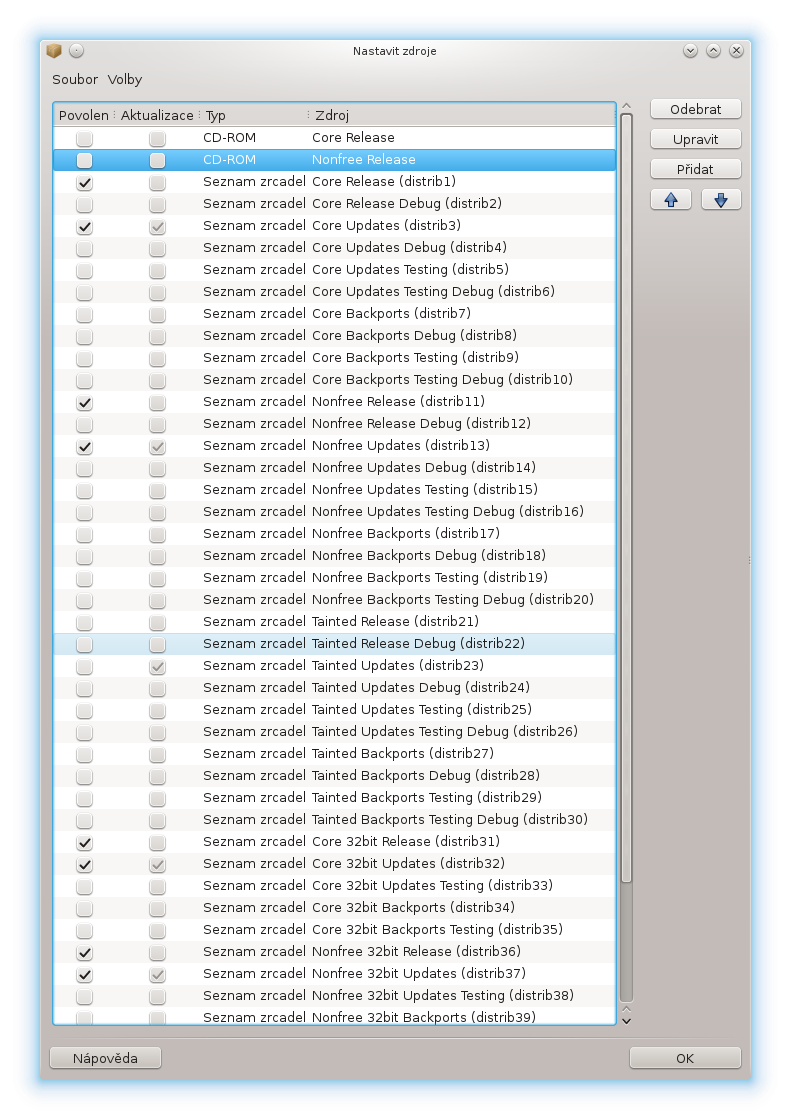Click the move-down arrow button
The width and height of the screenshot is (791, 1120).
[721, 200]
